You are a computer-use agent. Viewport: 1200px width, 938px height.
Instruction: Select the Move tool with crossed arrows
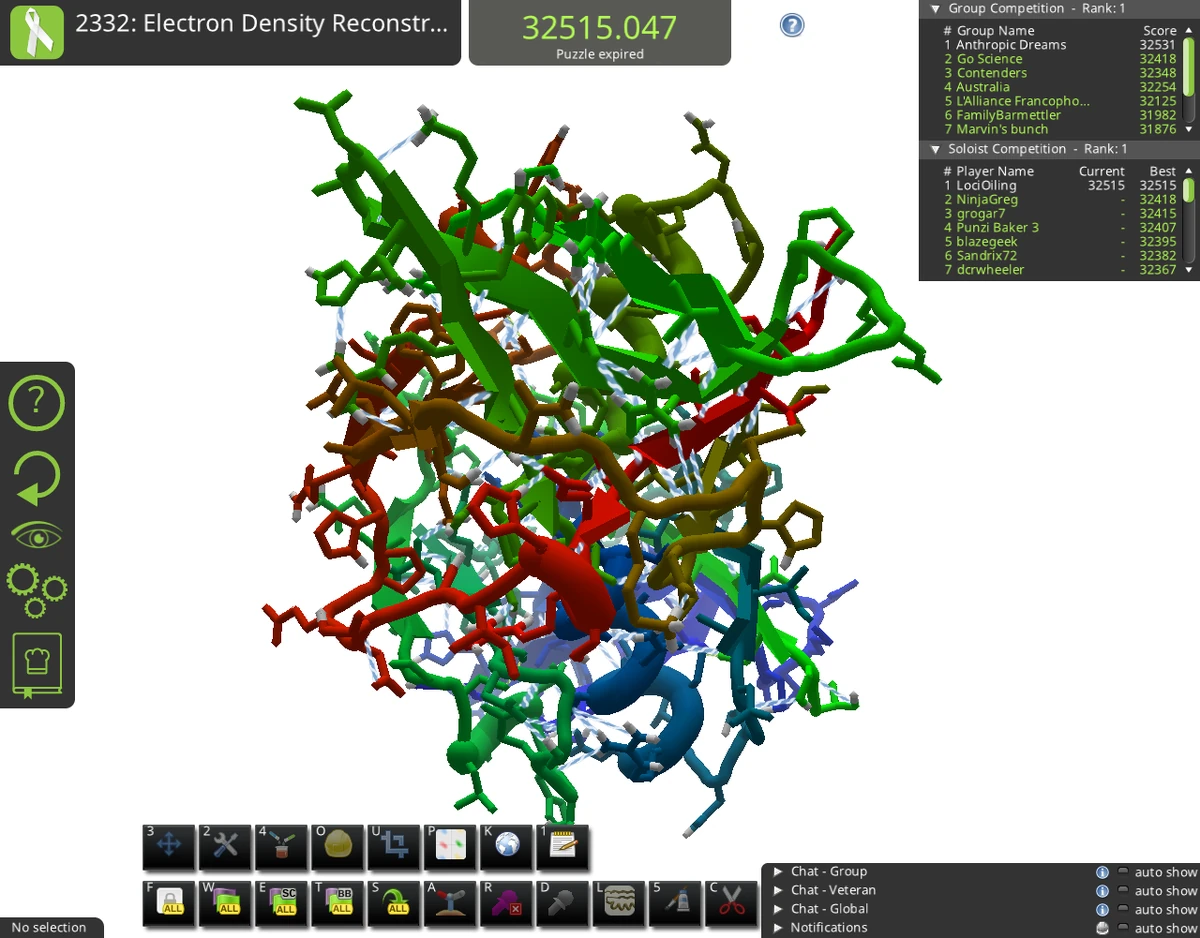[x=168, y=846]
